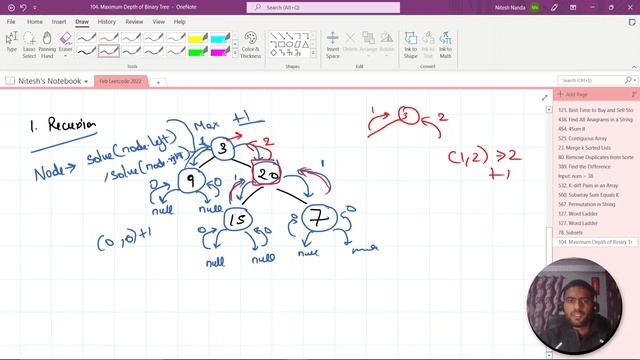Select the yellow highlighter
640x360 pixels.
tap(198, 38)
